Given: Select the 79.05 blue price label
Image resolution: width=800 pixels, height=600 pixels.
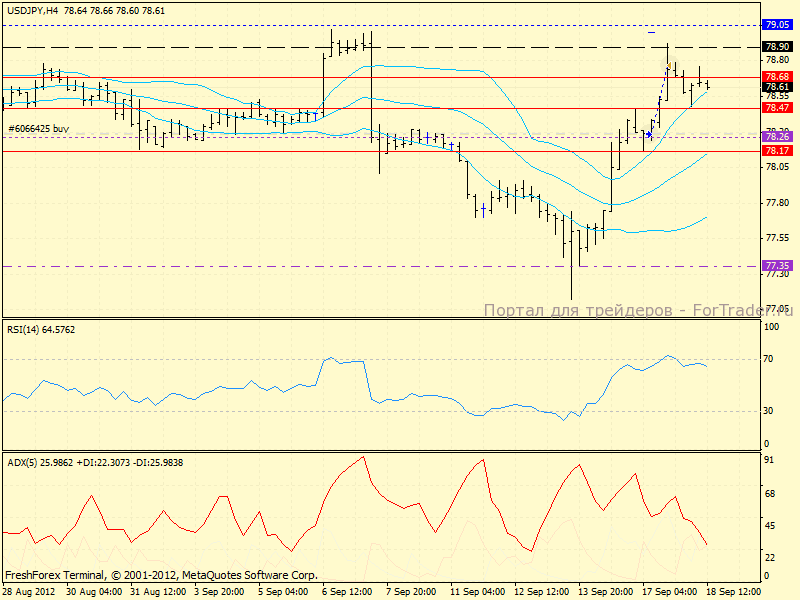Looking at the screenshot, I should pyautogui.click(x=777, y=24).
